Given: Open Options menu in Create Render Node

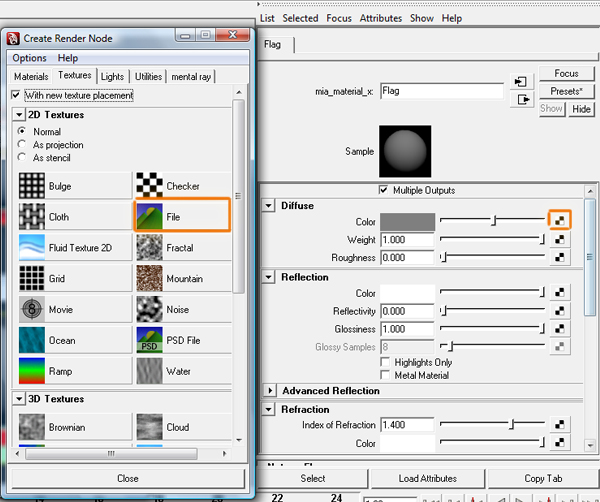Looking at the screenshot, I should [29, 58].
